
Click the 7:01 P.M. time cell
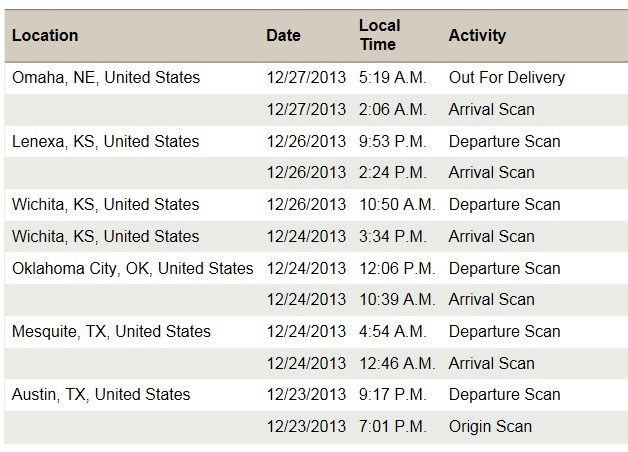[x=392, y=426]
